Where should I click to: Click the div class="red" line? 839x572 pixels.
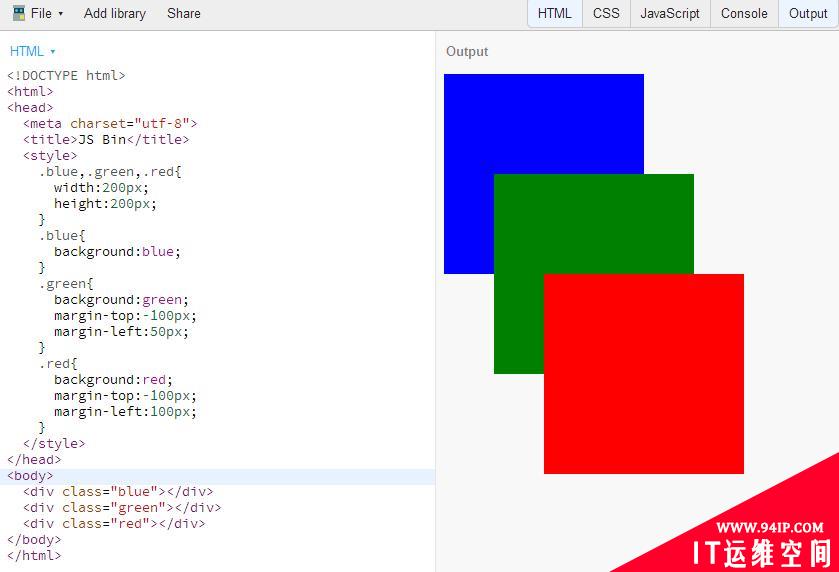(114, 524)
